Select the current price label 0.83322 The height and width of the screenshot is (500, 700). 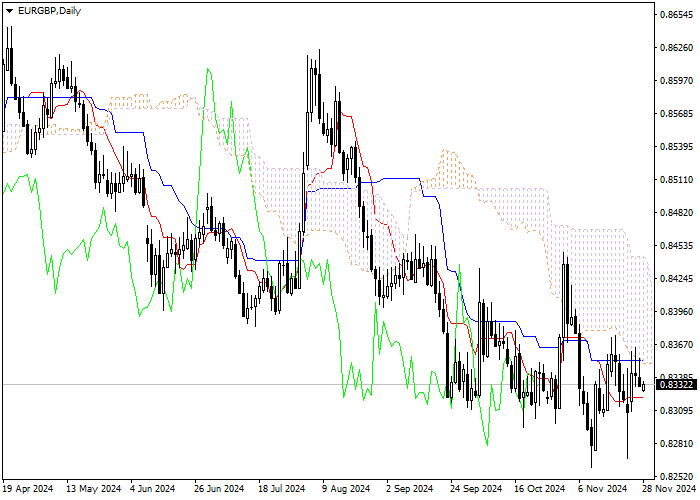coord(676,384)
